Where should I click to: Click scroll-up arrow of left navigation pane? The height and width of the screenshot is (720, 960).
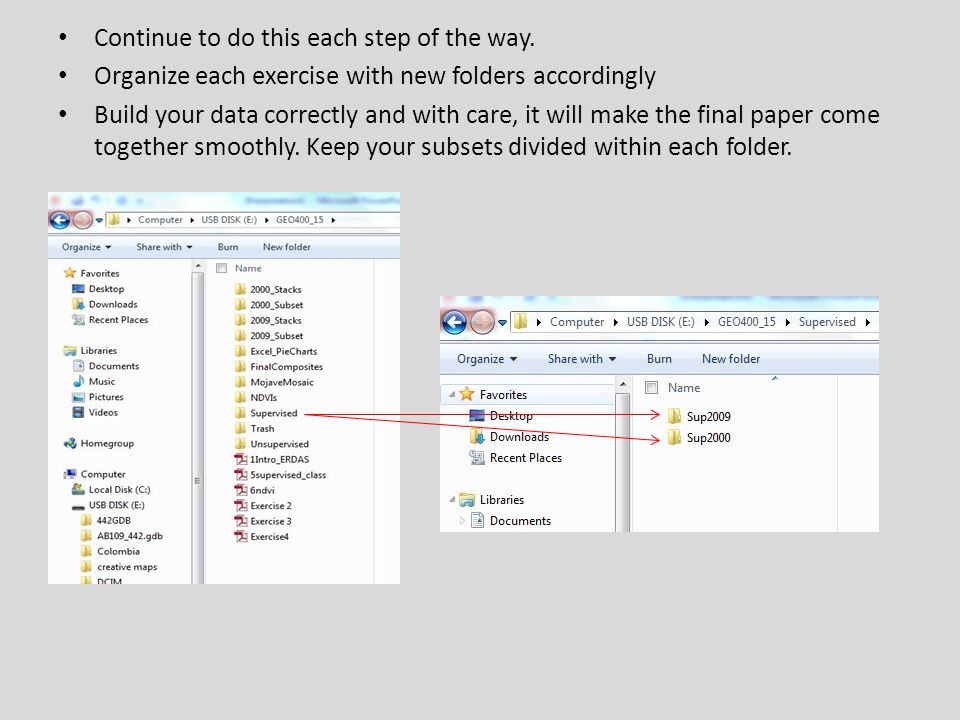tap(198, 266)
